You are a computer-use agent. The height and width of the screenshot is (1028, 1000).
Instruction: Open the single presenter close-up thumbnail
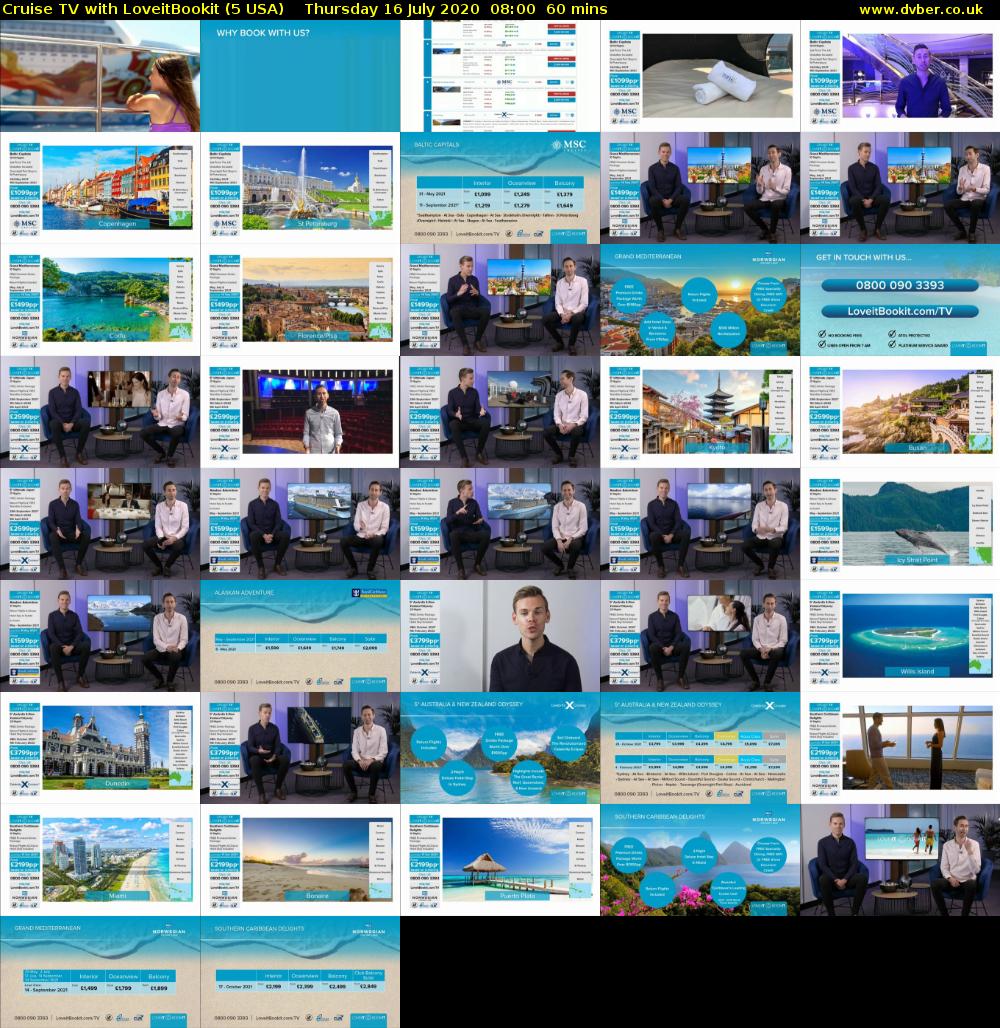[x=500, y=636]
